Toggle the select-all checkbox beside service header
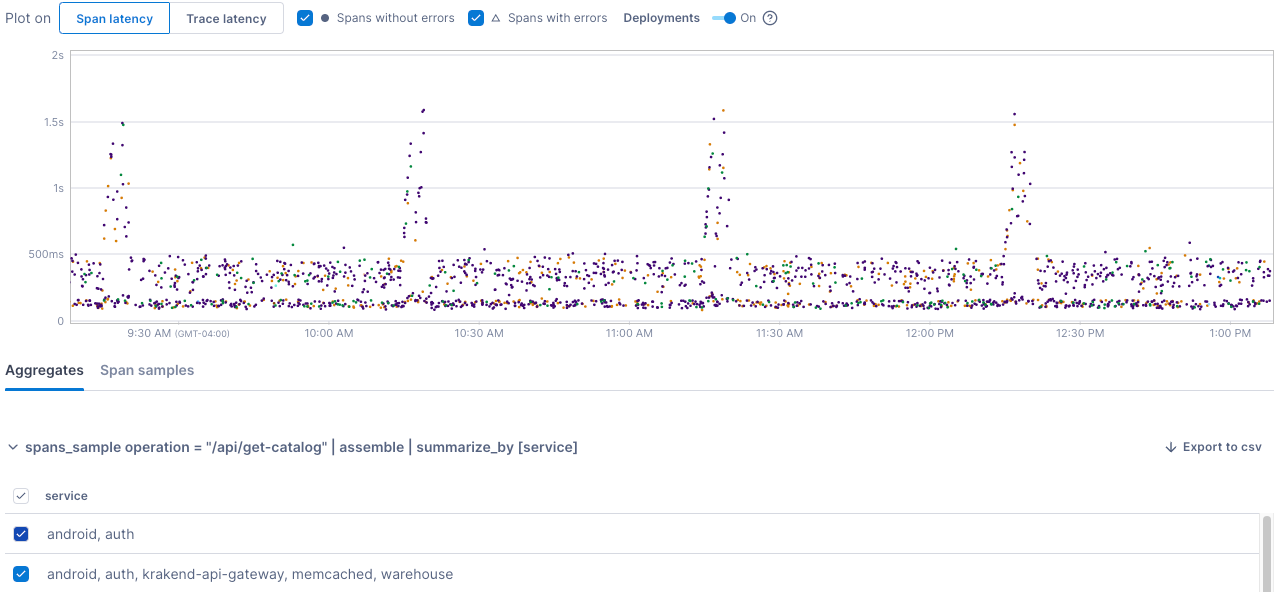The height and width of the screenshot is (592, 1278). (21, 496)
